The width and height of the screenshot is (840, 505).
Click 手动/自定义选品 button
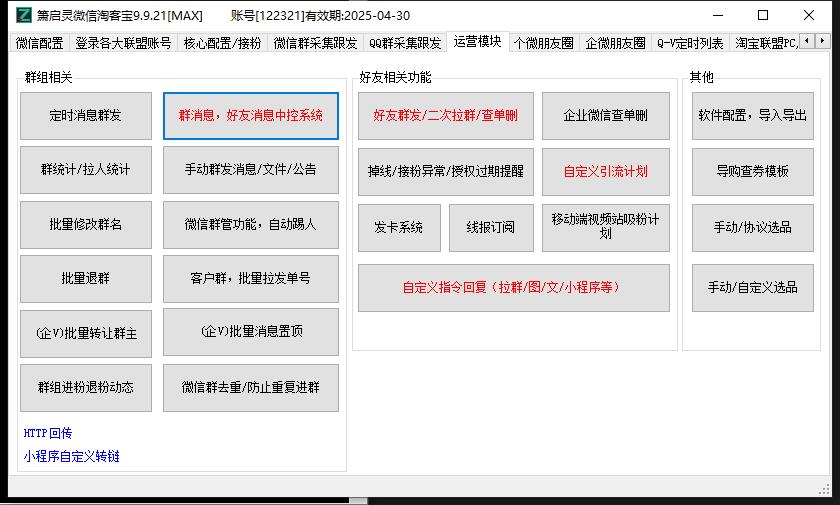click(x=753, y=288)
